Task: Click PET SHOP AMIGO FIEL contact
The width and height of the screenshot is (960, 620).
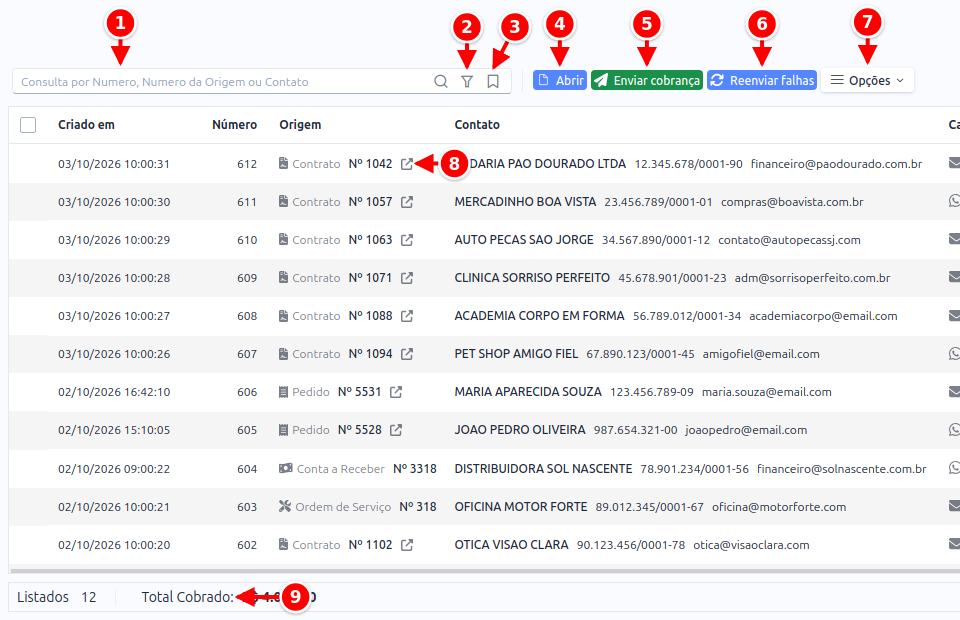Action: pyautogui.click(x=516, y=354)
